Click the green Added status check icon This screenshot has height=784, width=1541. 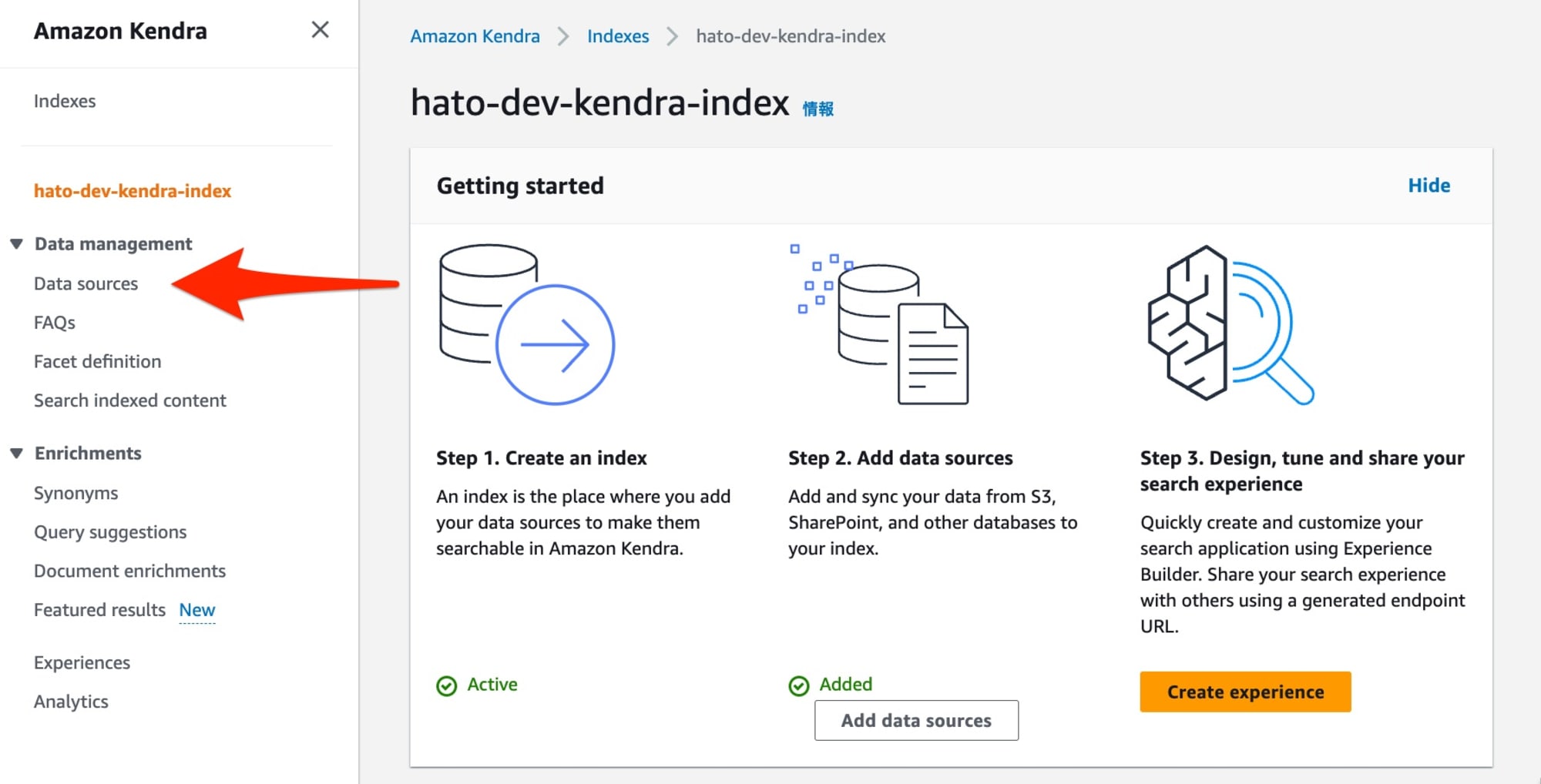799,685
